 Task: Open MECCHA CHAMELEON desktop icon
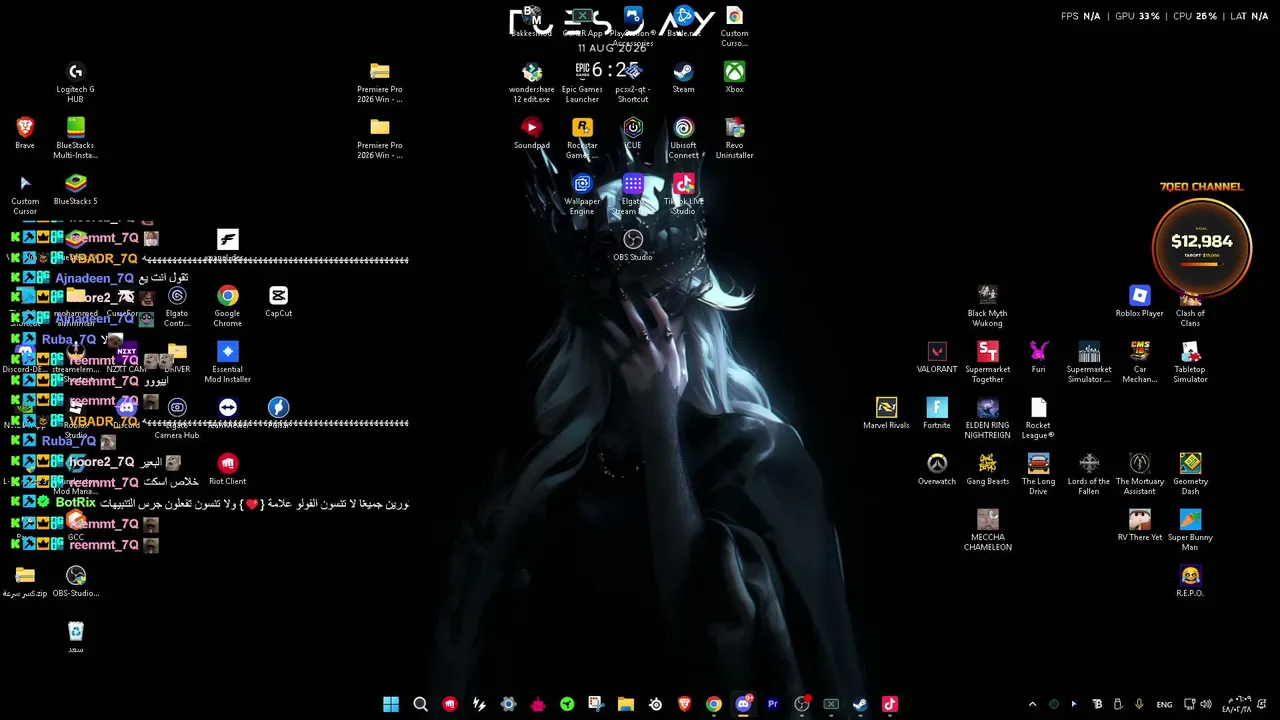[987, 530]
